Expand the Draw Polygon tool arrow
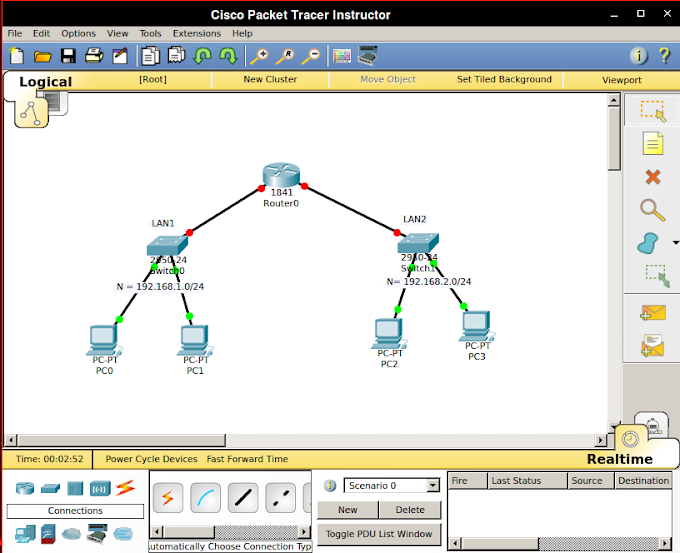Screen dimensions: 680x553 pos(675,243)
